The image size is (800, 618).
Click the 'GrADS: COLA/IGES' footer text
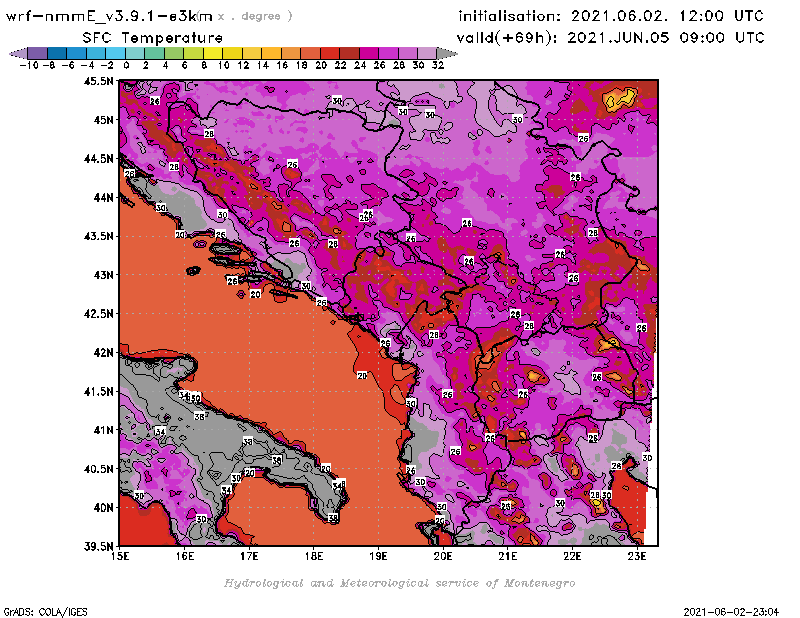click(46, 612)
